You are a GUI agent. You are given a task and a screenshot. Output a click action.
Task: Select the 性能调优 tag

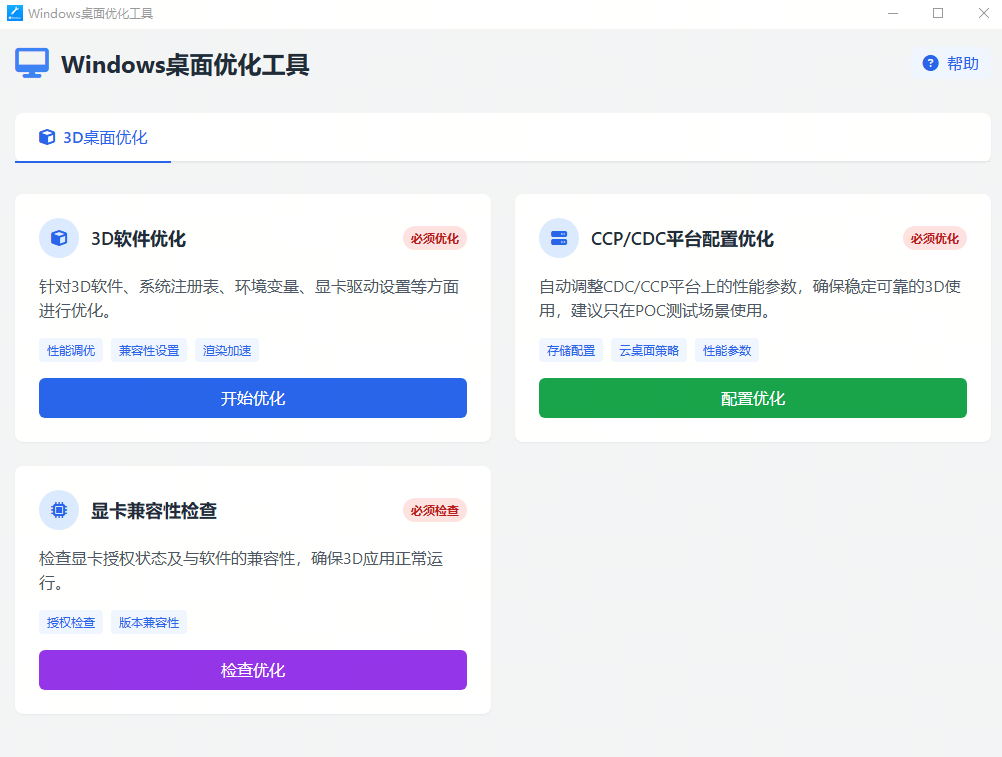[71, 350]
